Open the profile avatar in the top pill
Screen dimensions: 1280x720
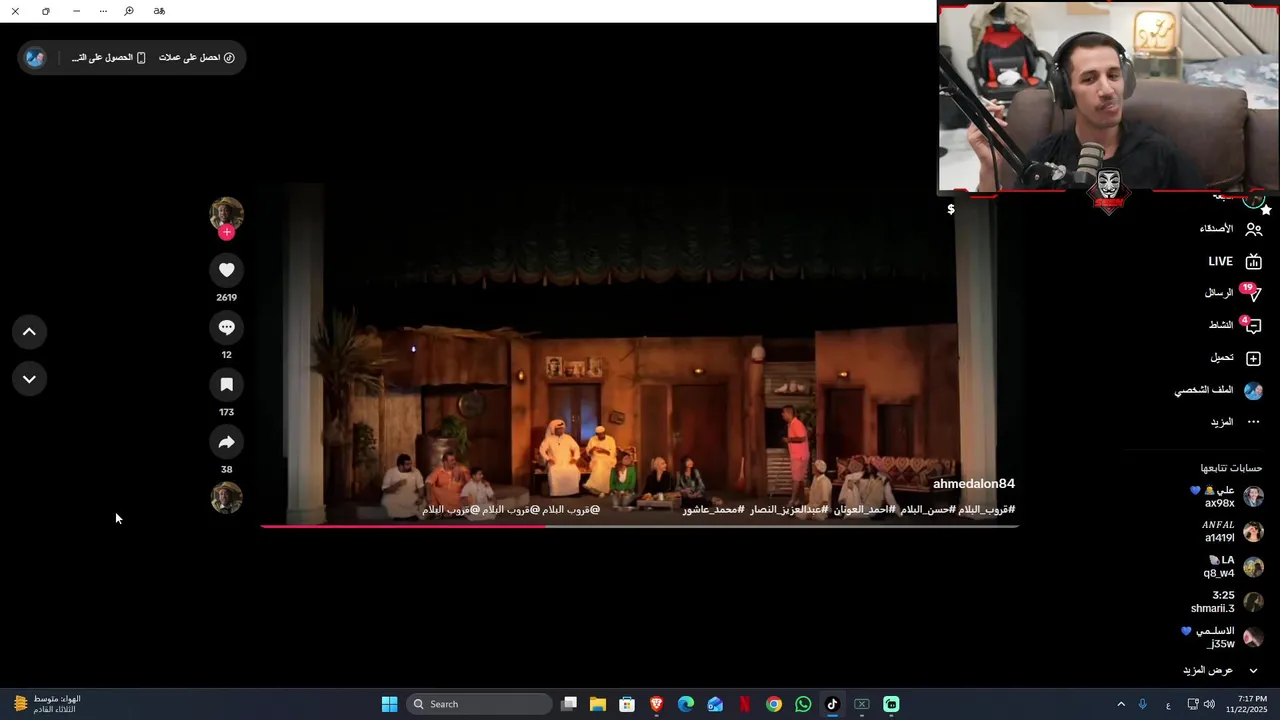tap(35, 58)
